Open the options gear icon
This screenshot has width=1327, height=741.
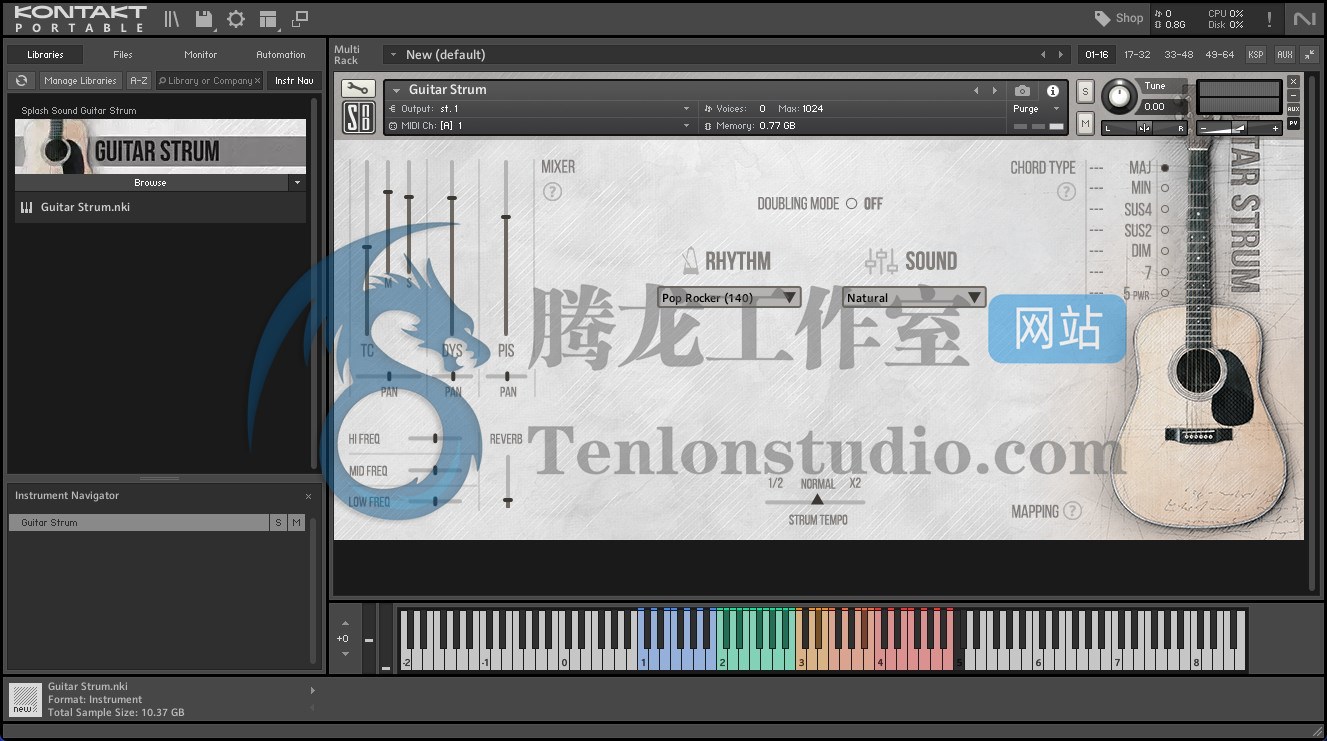[x=236, y=19]
